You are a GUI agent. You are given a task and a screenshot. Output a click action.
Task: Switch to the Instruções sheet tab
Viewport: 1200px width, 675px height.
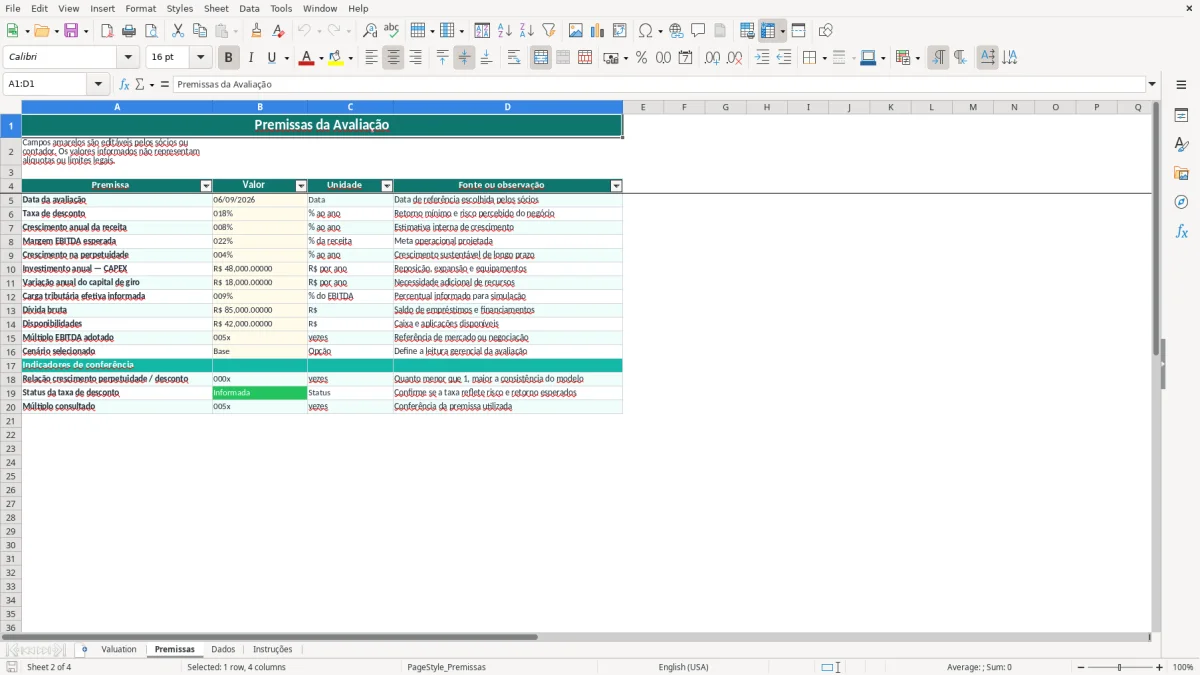point(273,650)
